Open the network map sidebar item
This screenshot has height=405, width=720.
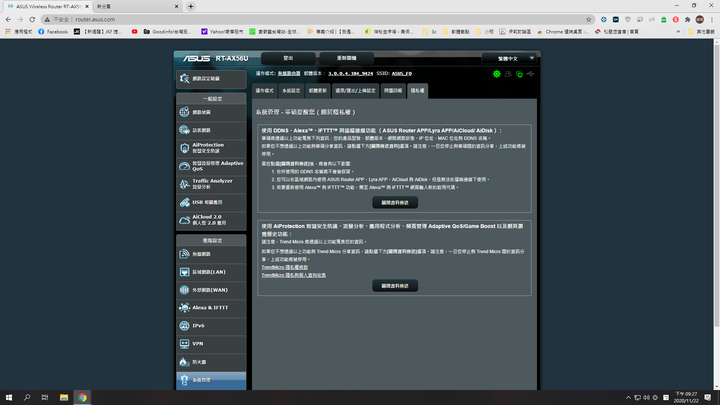click(211, 112)
